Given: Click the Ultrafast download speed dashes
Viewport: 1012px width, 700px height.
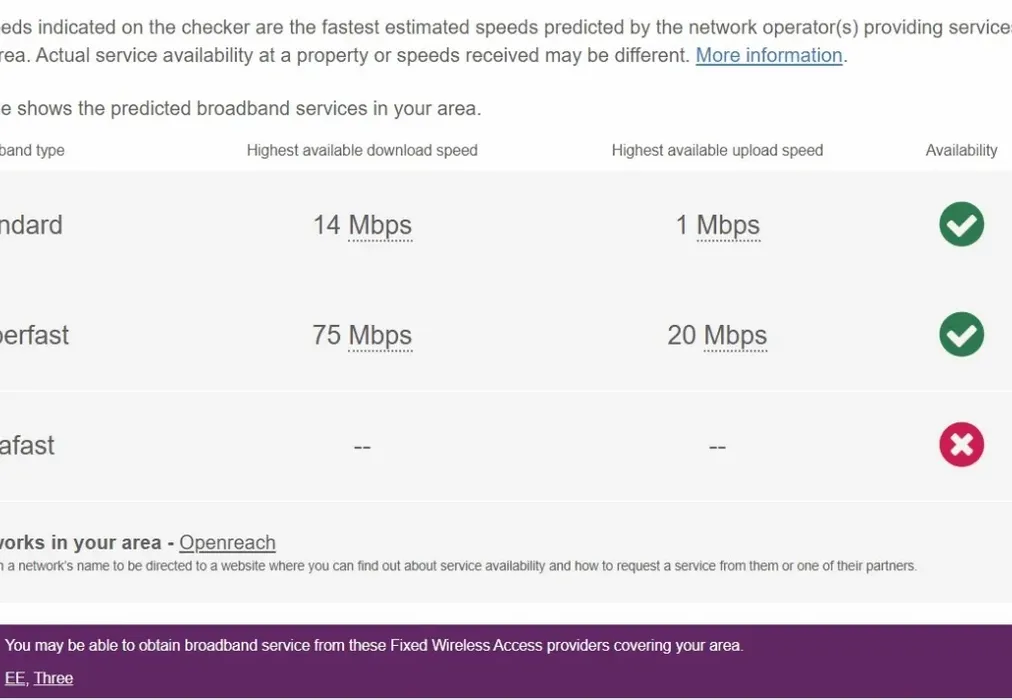Looking at the screenshot, I should (x=362, y=446).
